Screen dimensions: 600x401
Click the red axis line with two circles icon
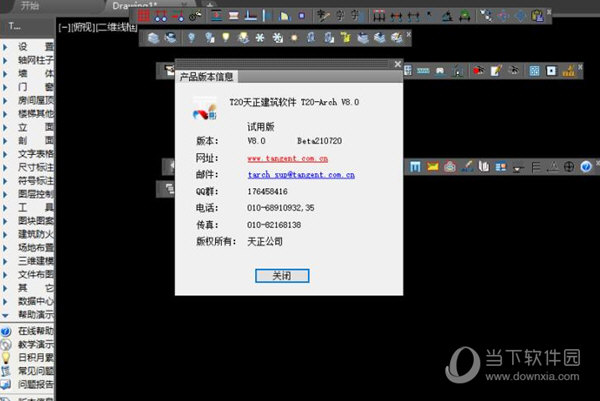click(x=161, y=16)
